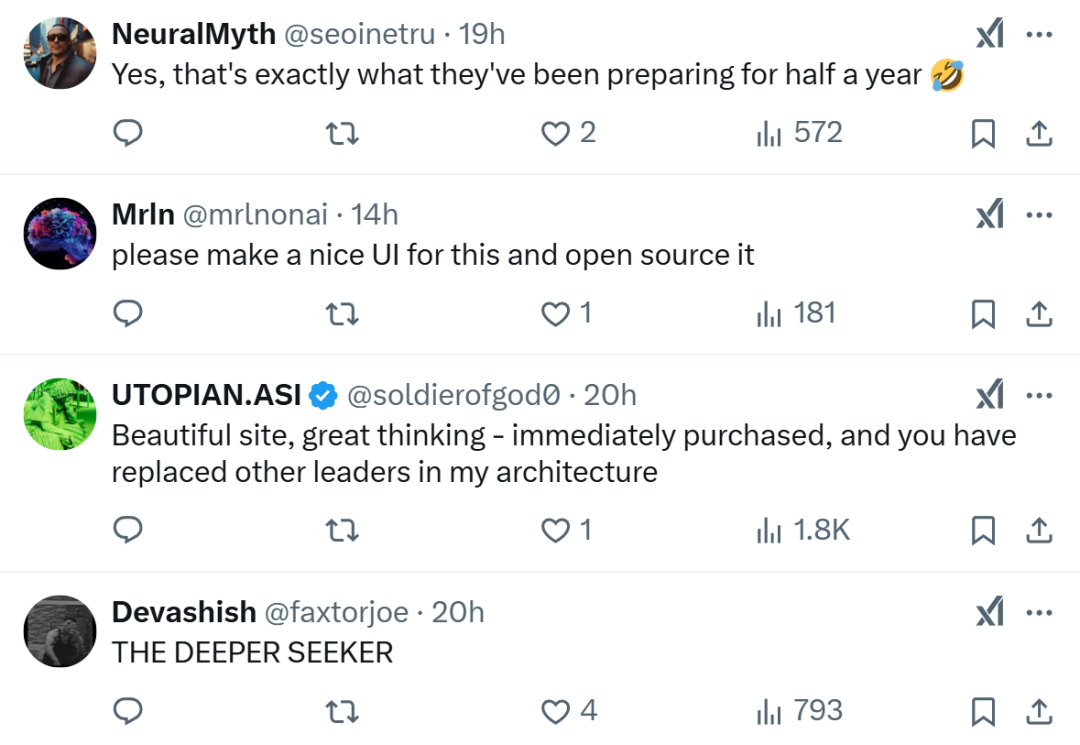This screenshot has width=1080, height=745.
Task: Bookmark Devashish's tweet
Action: tap(984, 711)
